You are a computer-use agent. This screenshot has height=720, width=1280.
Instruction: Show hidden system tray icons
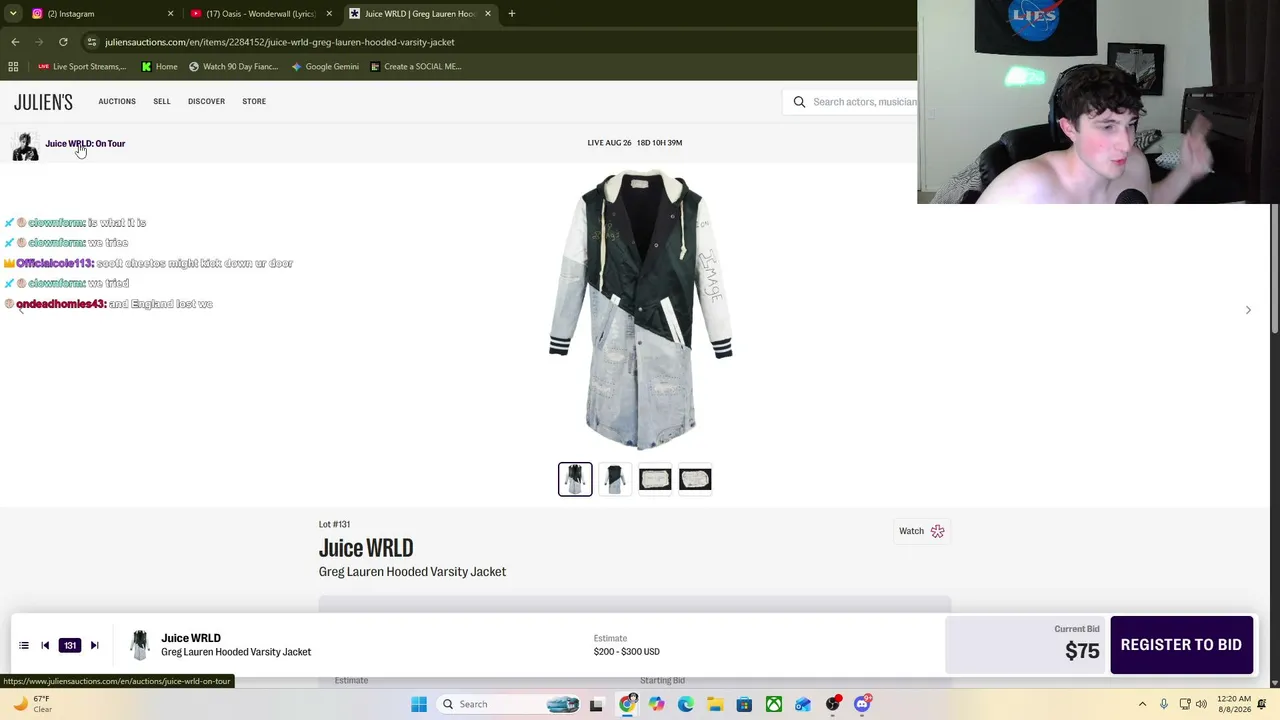[x=1142, y=704]
